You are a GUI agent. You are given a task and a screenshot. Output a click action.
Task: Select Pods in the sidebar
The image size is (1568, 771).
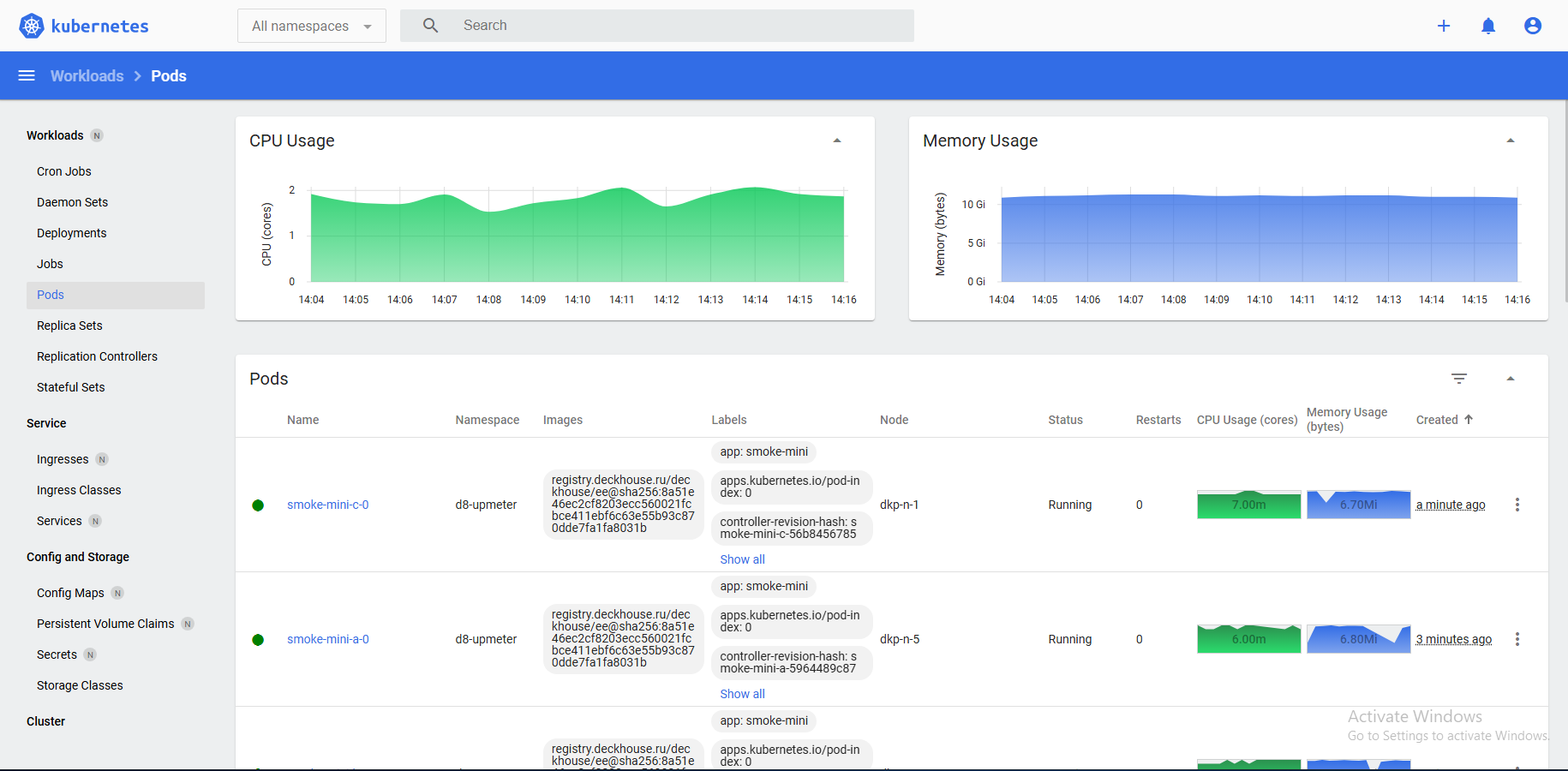116,295
